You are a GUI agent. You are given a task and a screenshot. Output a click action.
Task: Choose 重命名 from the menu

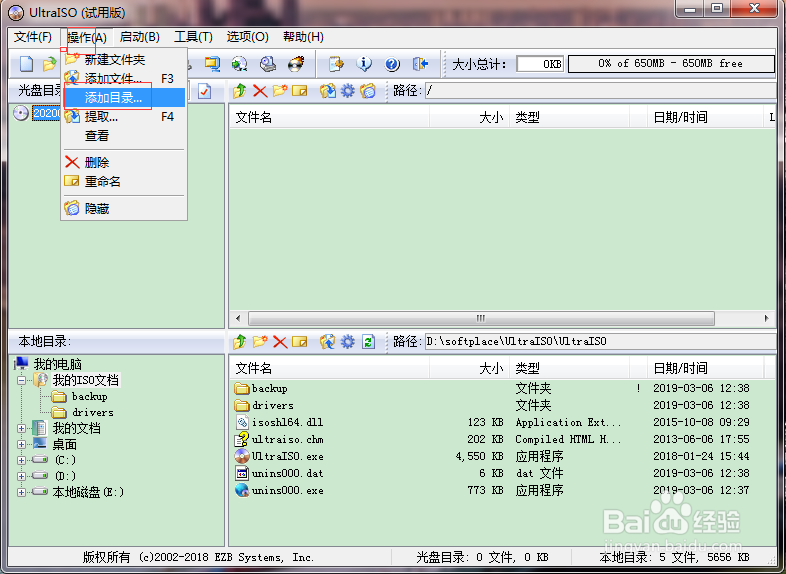tap(124, 181)
